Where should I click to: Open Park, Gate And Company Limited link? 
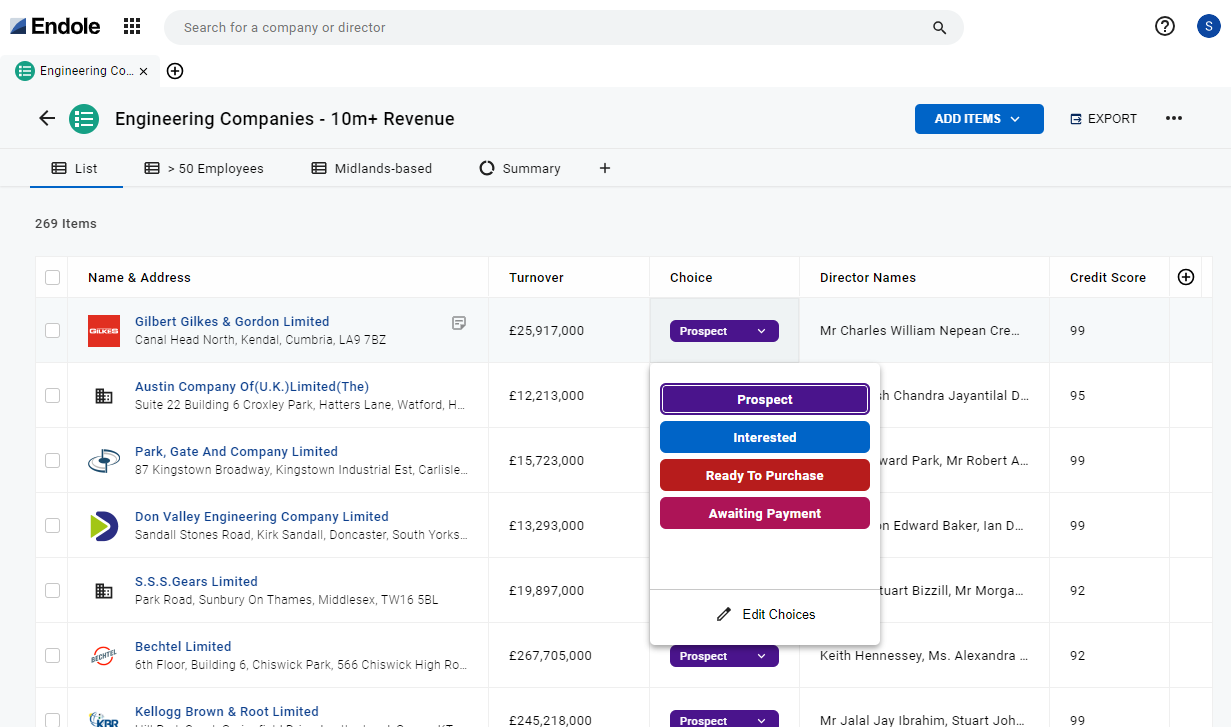coord(236,452)
